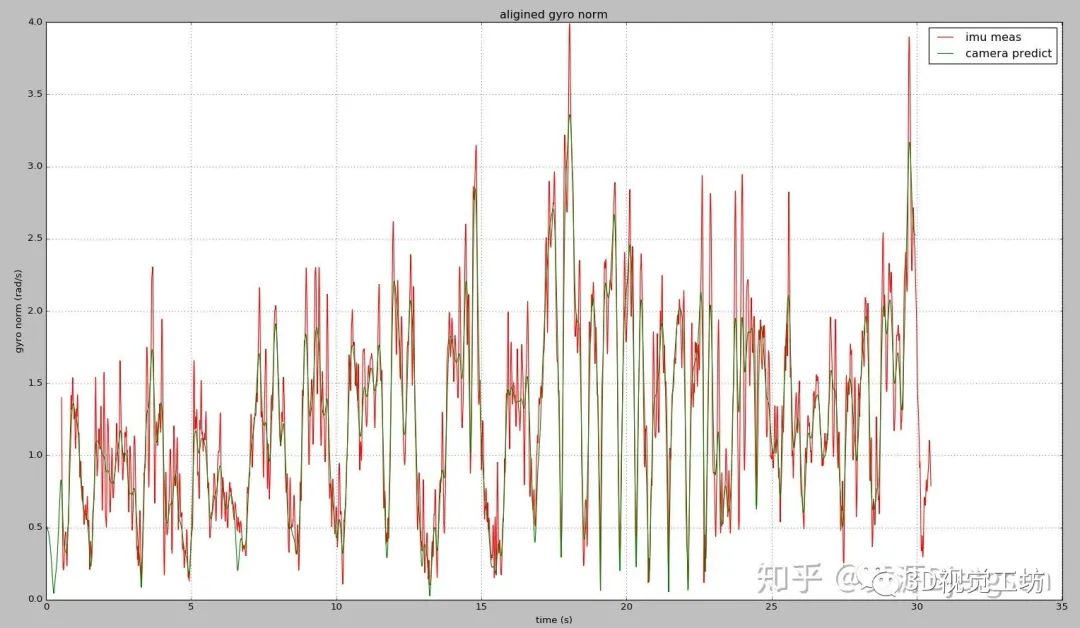
Task: Click the 知乎 watermark logo text
Action: tap(789, 578)
